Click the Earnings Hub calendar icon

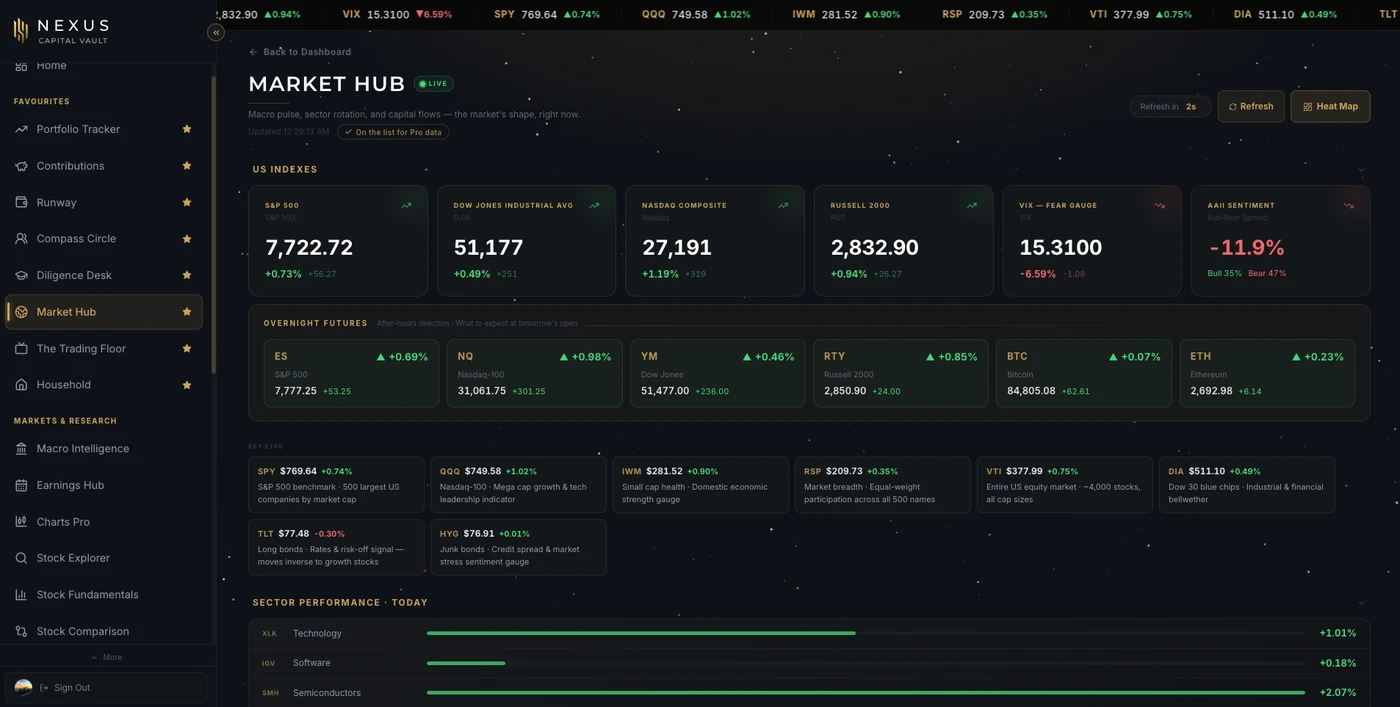pos(21,485)
